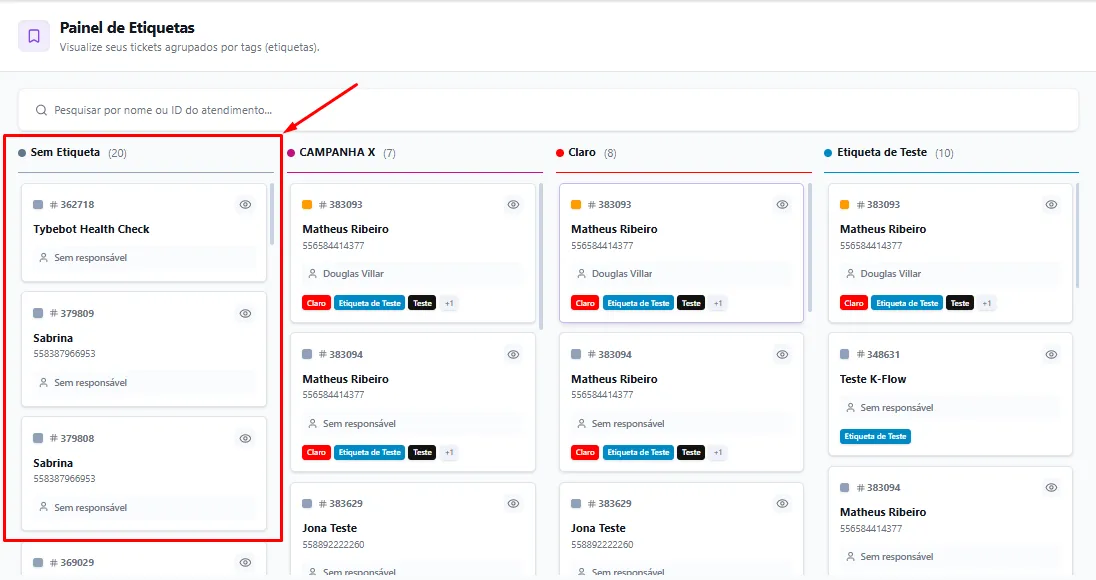
Task: Click person icon beside Douglas Villar in CAMPANHA X
Action: (312, 274)
